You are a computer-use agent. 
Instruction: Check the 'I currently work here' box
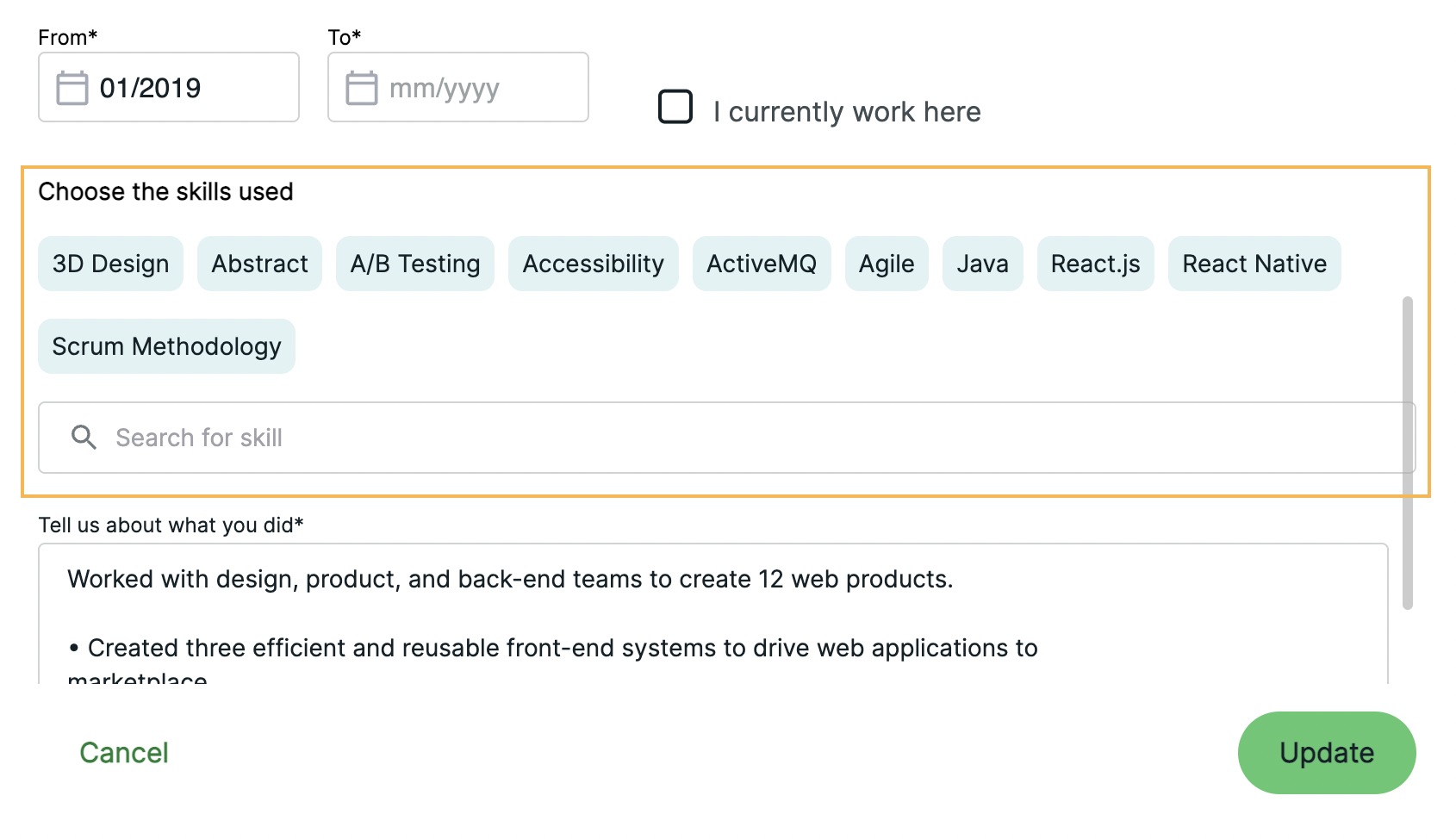coord(675,108)
